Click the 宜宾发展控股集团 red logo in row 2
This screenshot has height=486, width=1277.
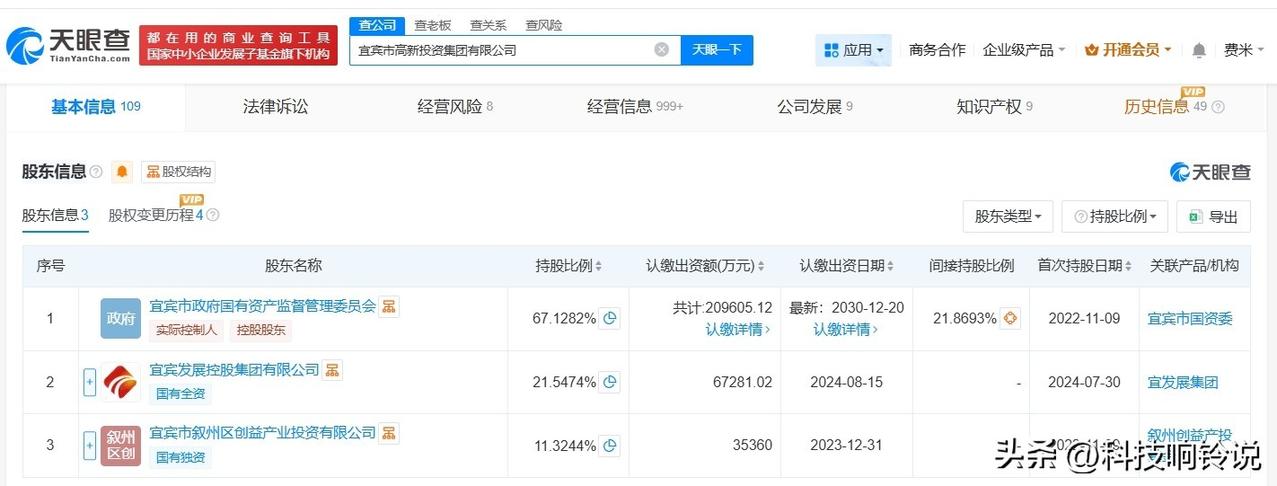tap(120, 382)
